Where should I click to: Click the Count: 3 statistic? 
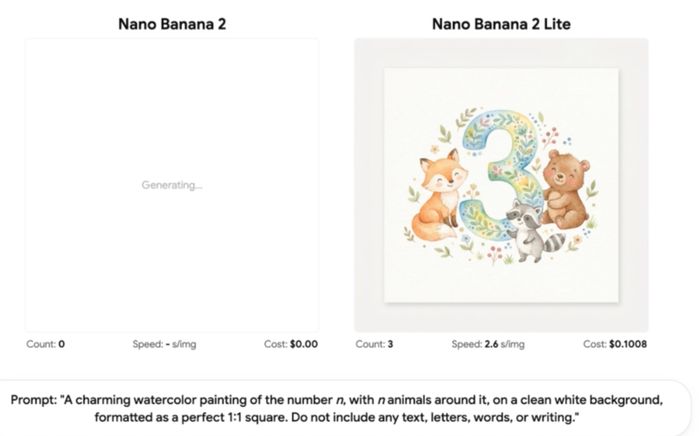(374, 344)
